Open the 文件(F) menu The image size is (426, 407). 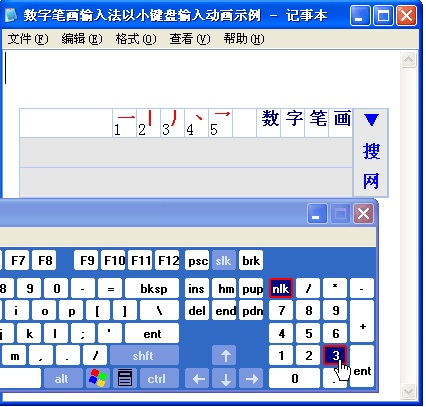(28, 39)
